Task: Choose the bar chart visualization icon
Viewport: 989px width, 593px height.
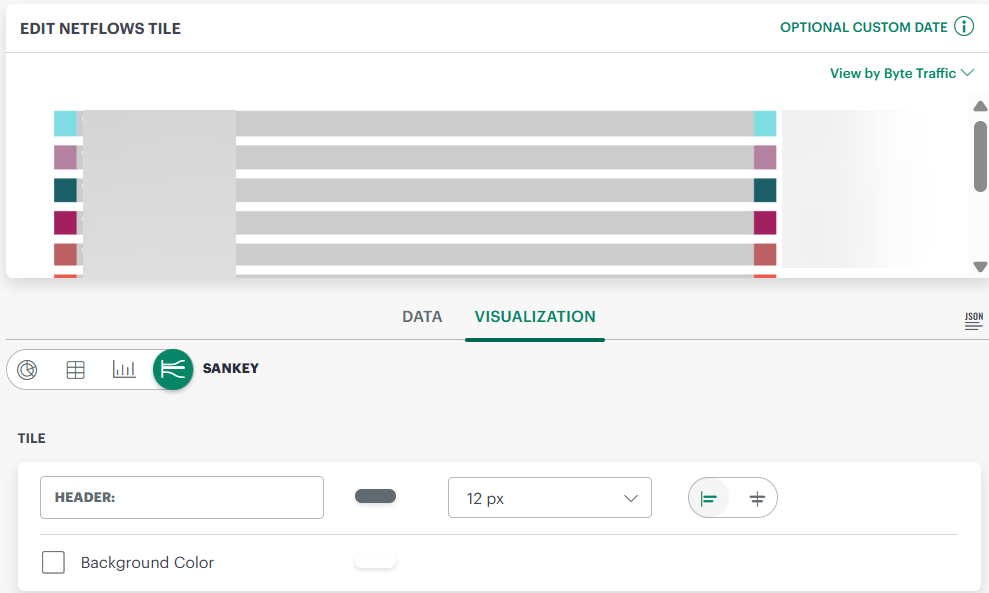Action: [124, 370]
